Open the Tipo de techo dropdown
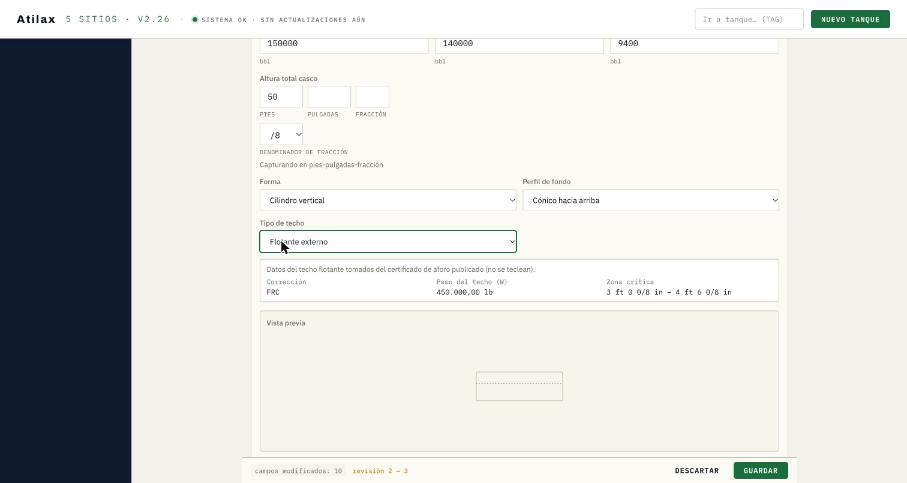The height and width of the screenshot is (483, 907). [388, 242]
